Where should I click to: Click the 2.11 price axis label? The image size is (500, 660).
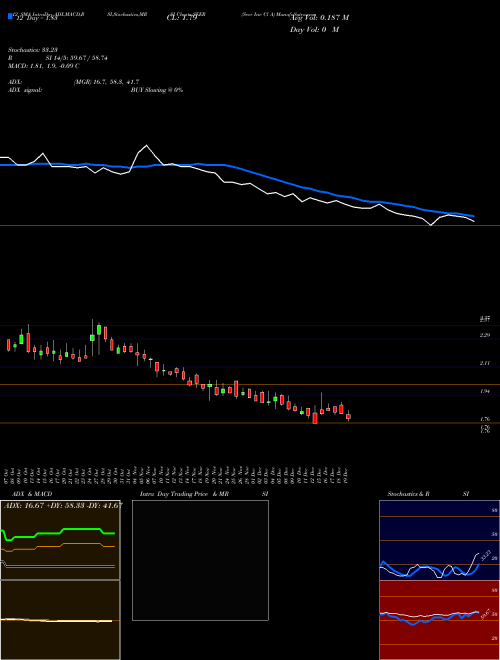(x=484, y=363)
